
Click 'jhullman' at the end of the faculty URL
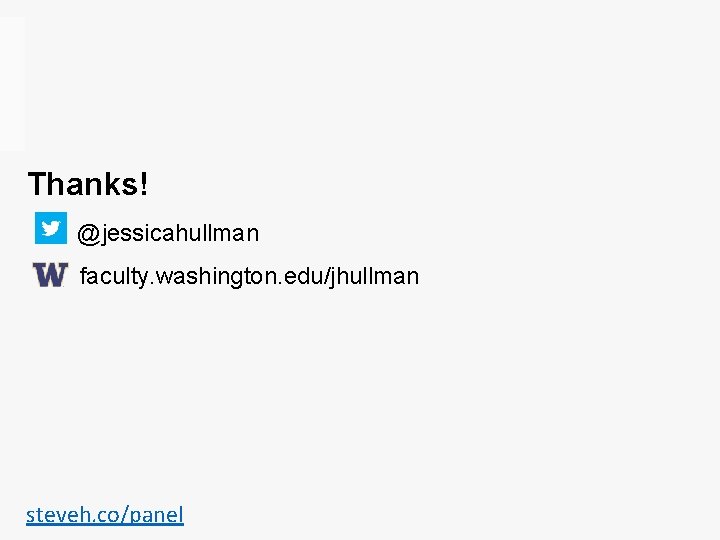tap(374, 277)
